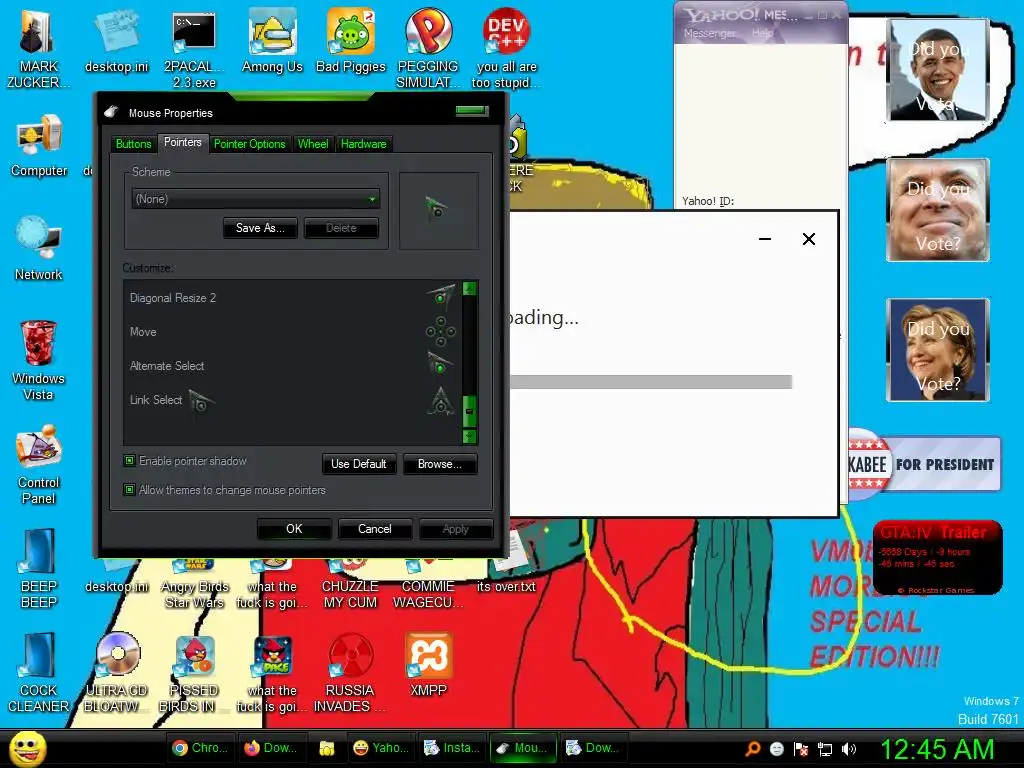Click the flag action center tray icon

[801, 749]
